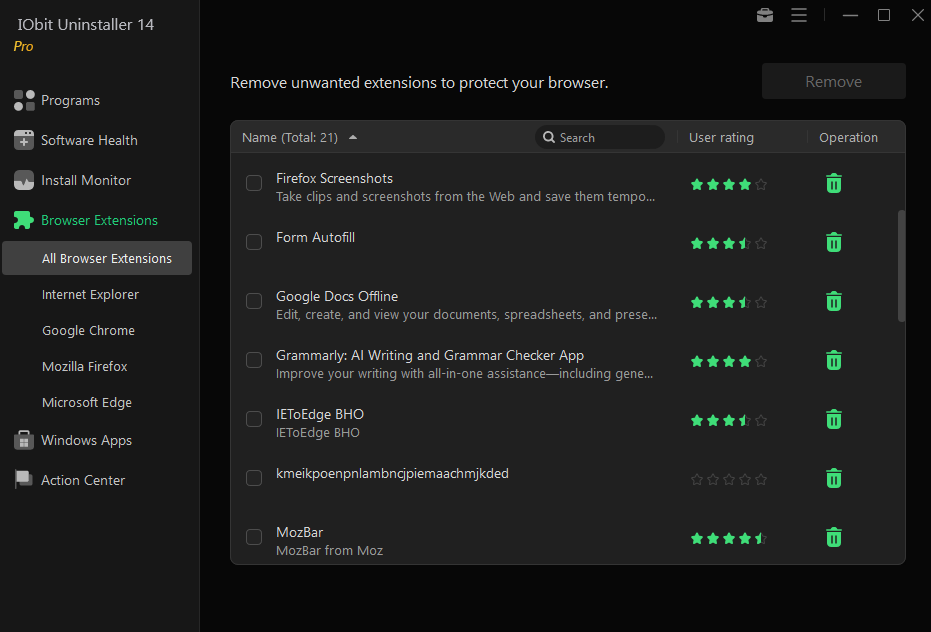Show Mozilla Firefox extensions

(x=85, y=366)
